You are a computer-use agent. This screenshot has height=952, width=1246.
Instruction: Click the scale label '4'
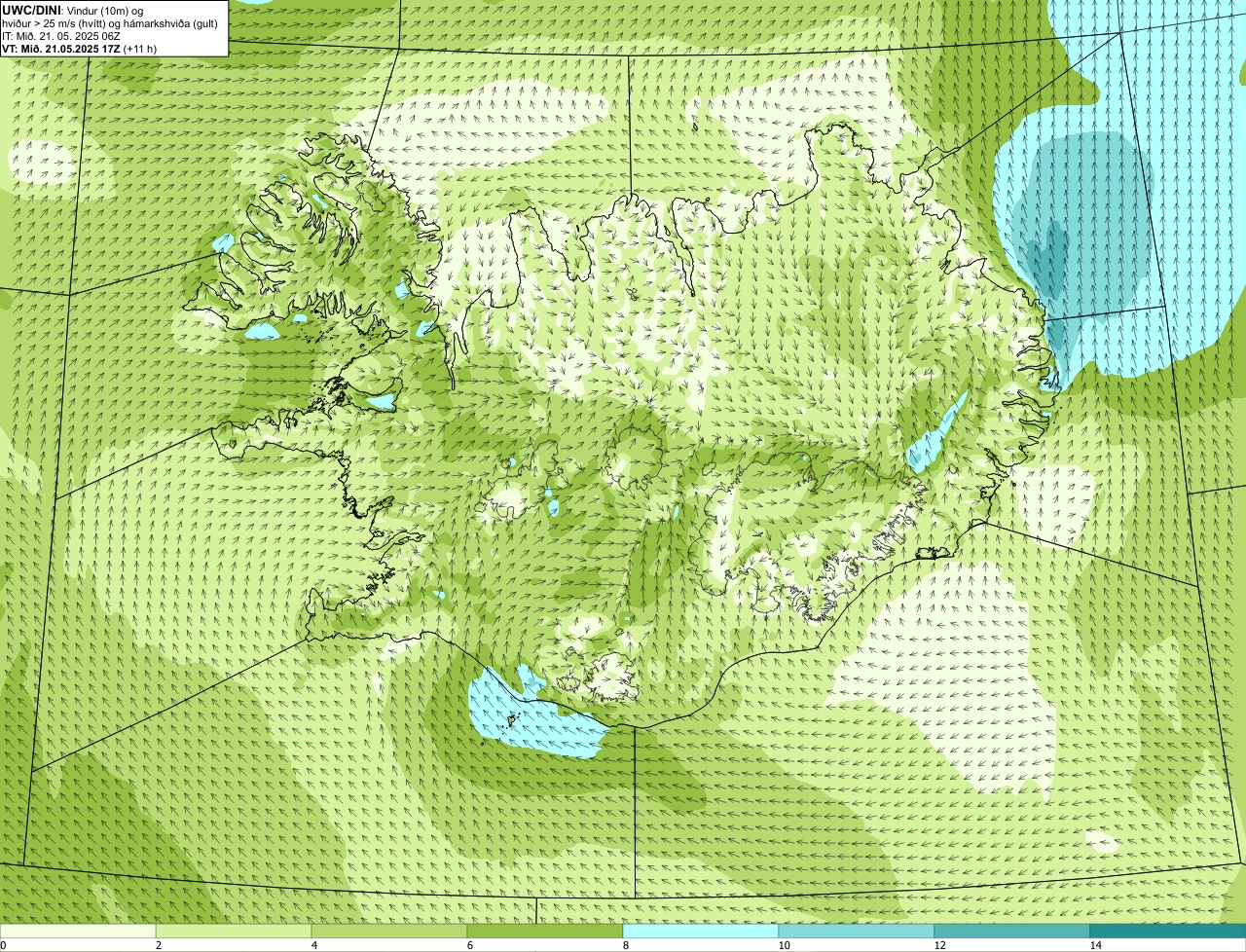pos(313,945)
